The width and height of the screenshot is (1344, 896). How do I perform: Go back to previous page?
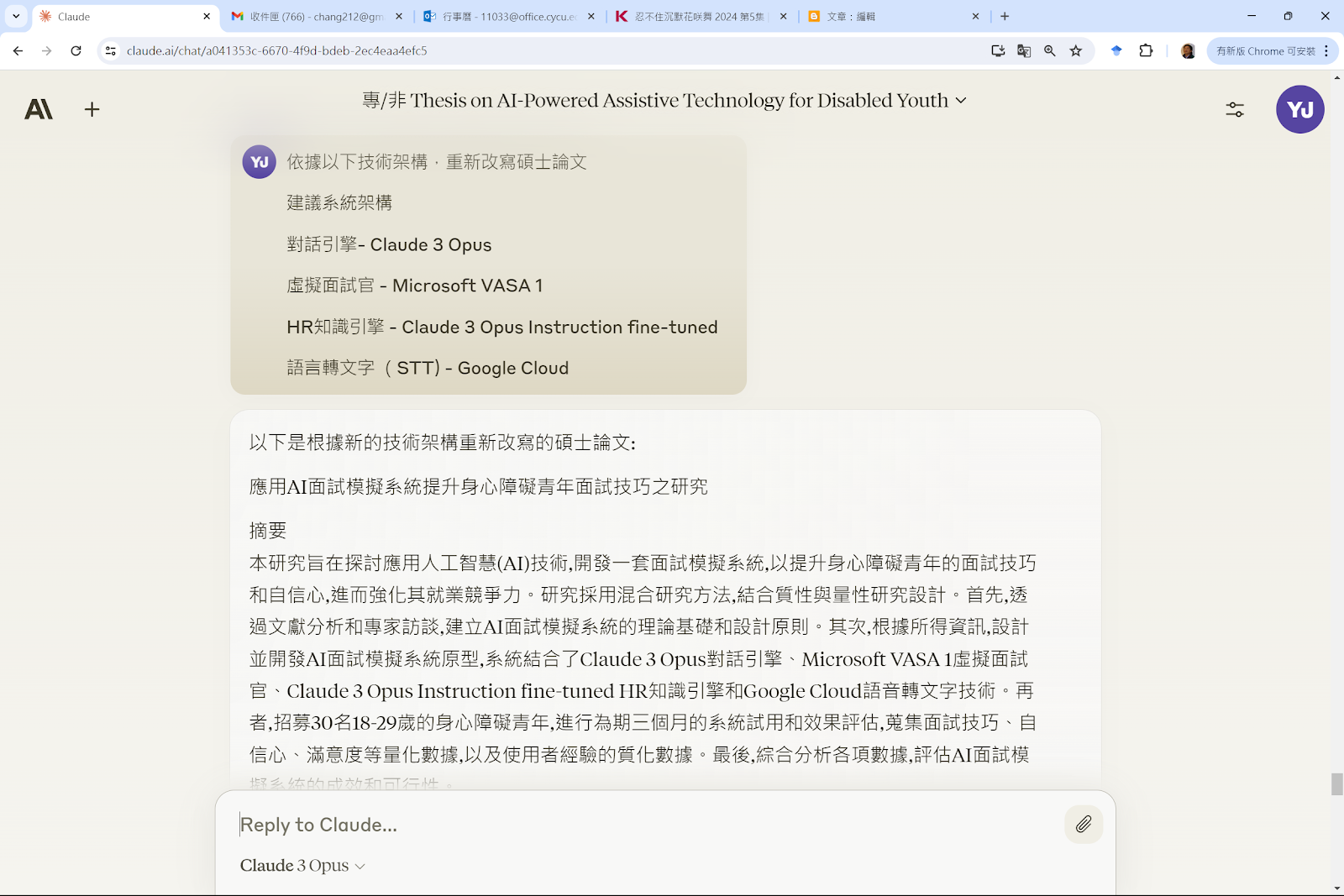(18, 51)
